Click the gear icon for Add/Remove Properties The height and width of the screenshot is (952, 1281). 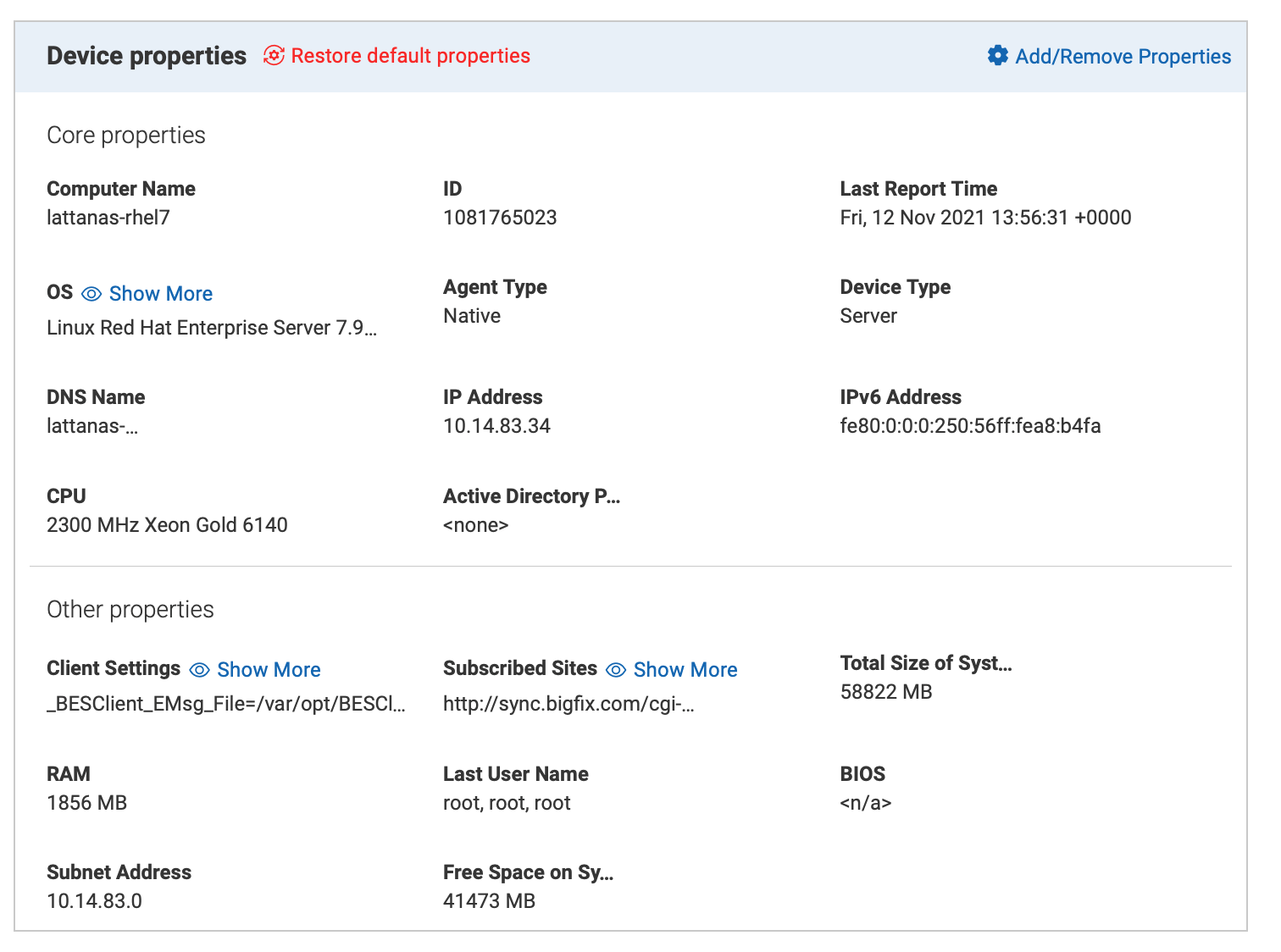tap(998, 55)
